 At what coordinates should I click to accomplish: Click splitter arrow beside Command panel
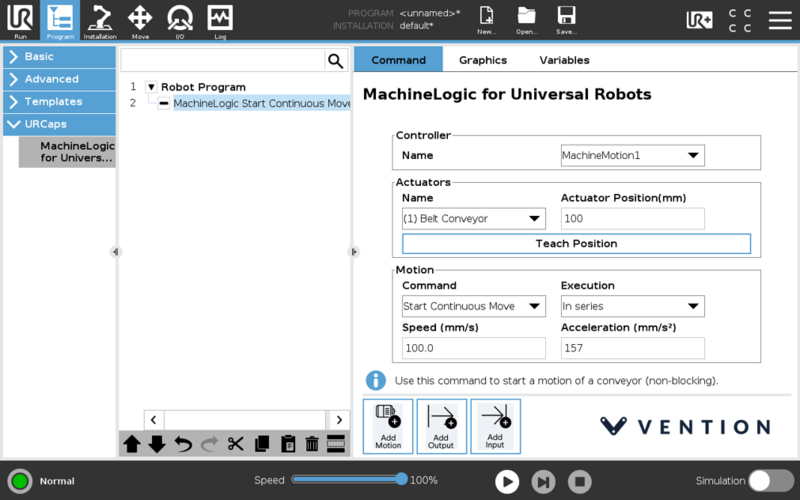[x=354, y=252]
